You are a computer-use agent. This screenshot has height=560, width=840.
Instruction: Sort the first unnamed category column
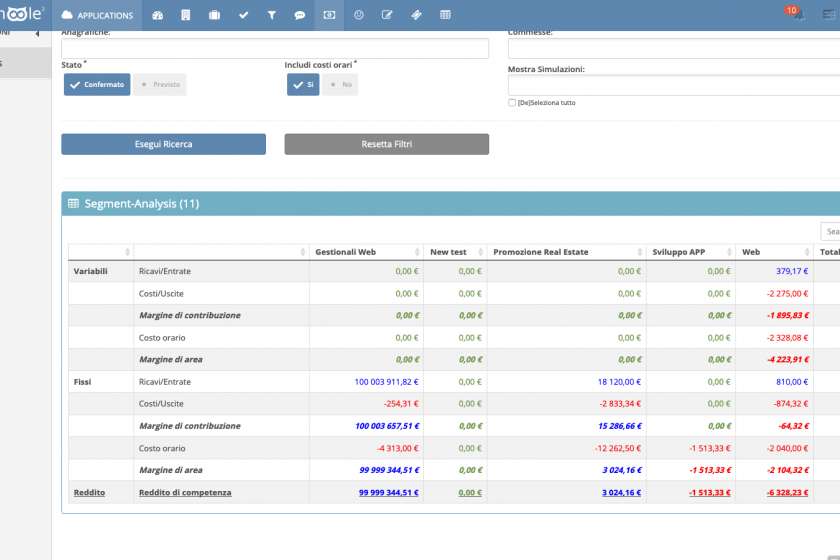(101, 252)
